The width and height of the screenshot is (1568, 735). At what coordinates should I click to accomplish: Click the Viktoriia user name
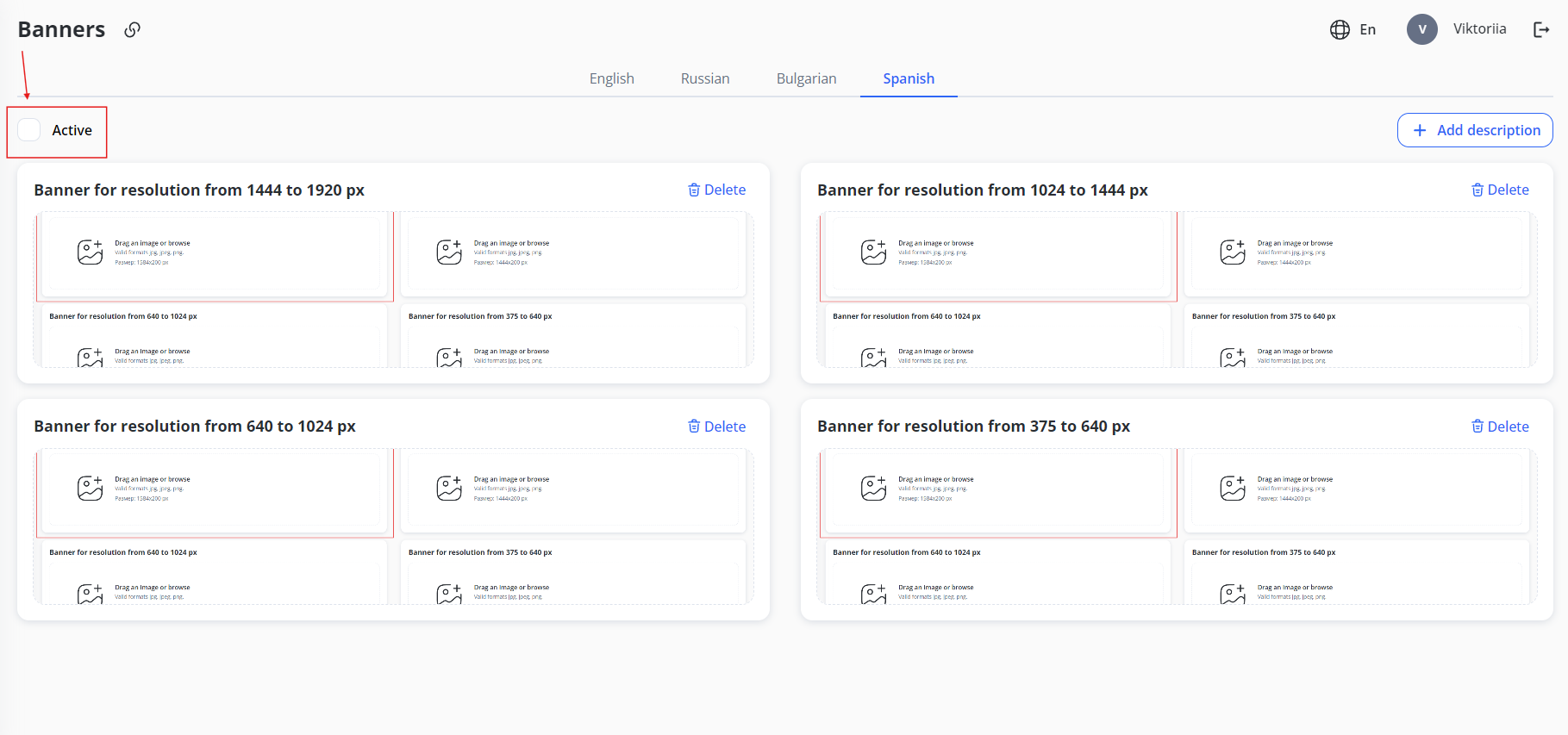1480,28
